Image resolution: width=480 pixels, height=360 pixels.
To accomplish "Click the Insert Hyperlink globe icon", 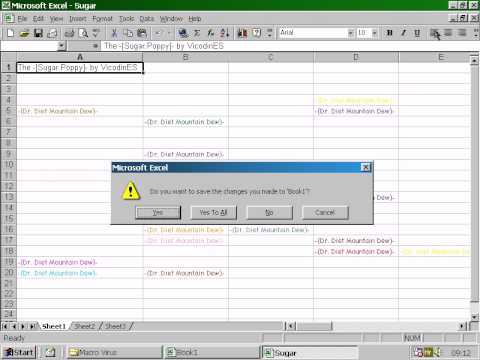I will point(183,33).
